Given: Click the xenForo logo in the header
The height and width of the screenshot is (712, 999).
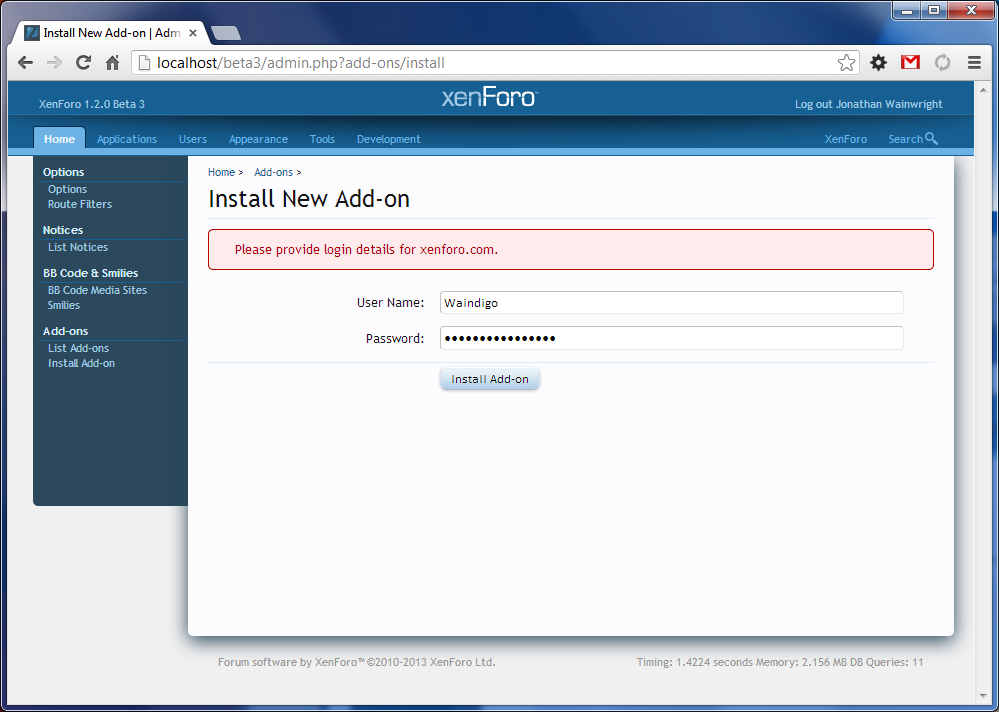Looking at the screenshot, I should point(490,97).
